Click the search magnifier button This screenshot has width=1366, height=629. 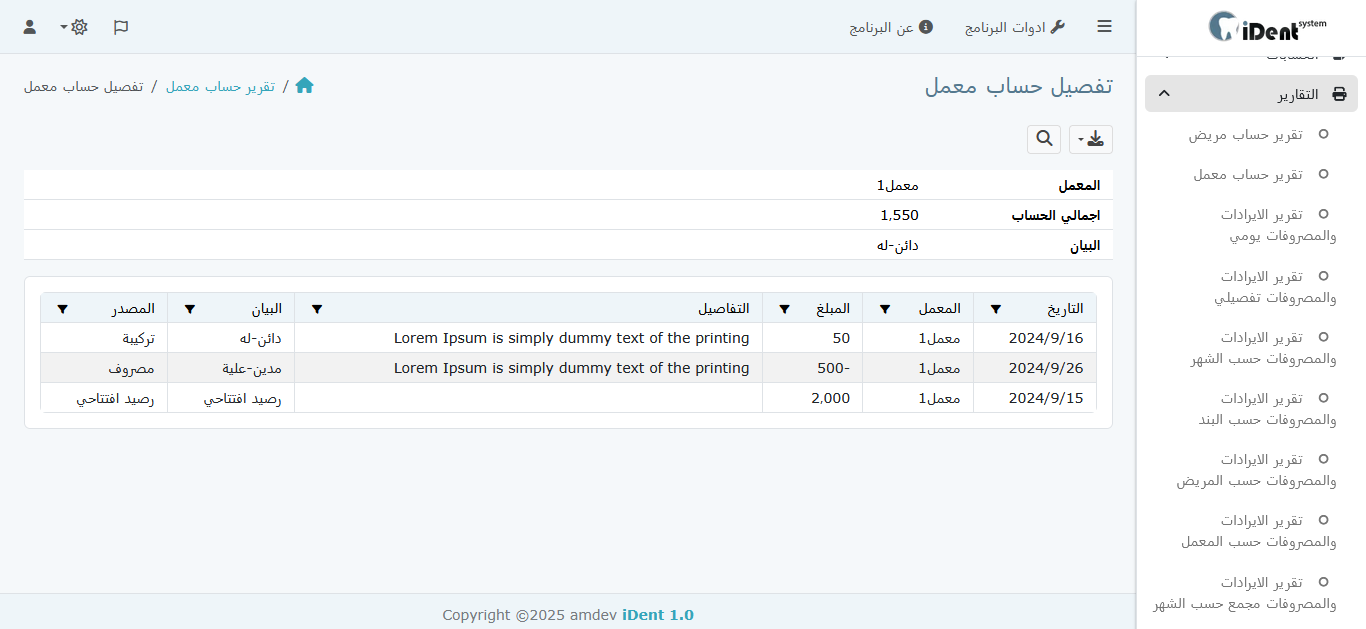coord(1044,139)
